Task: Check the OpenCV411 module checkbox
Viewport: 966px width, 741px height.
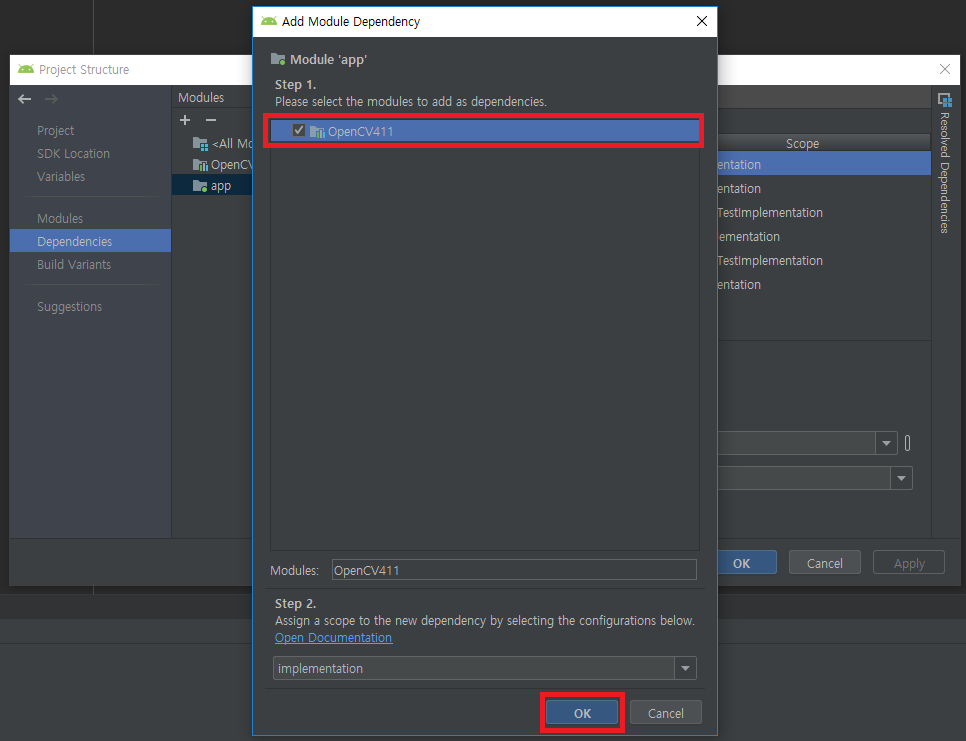Action: pos(299,130)
